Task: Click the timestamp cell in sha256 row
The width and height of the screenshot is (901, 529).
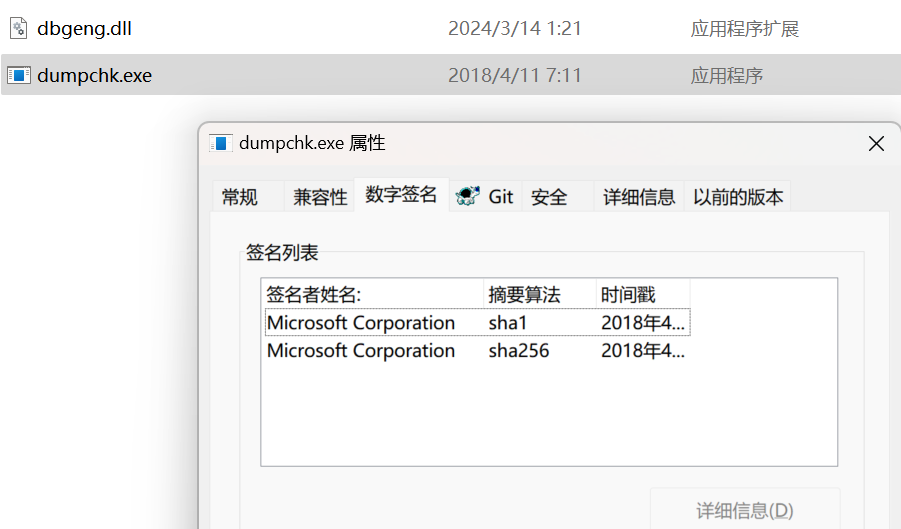Action: (x=642, y=350)
